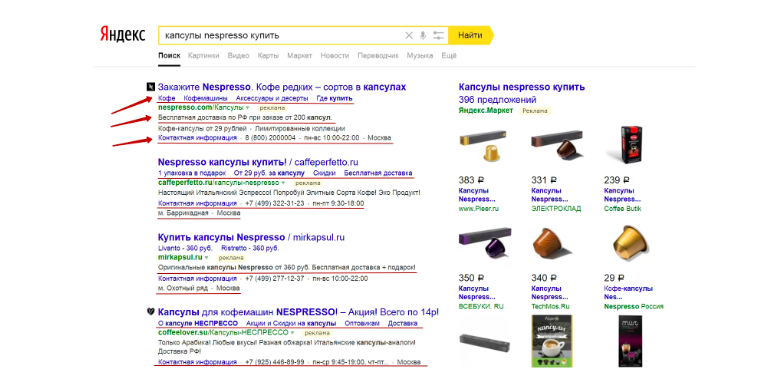Click the Nespresso favicon beside first result

pyautogui.click(x=151, y=87)
